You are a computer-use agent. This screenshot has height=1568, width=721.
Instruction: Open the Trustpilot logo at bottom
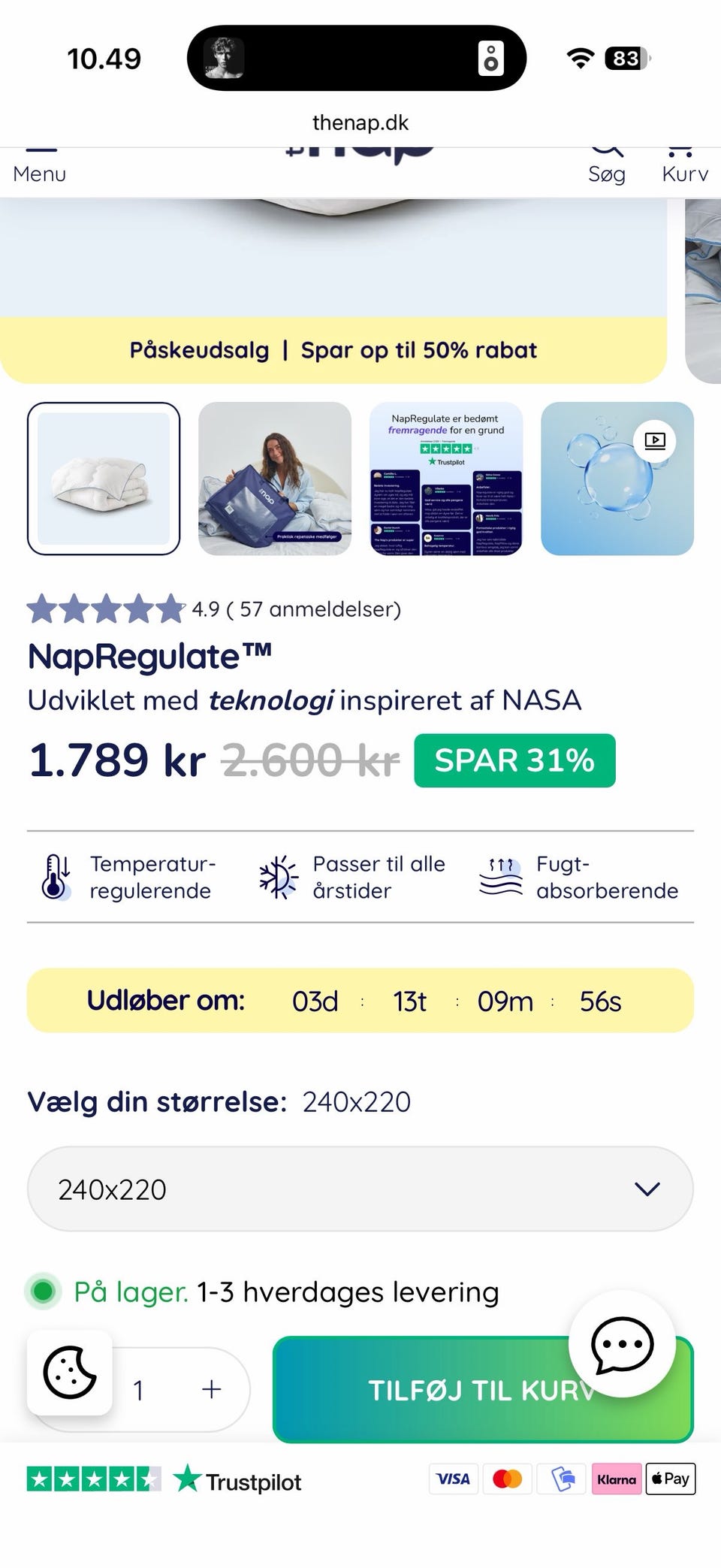tap(237, 1482)
